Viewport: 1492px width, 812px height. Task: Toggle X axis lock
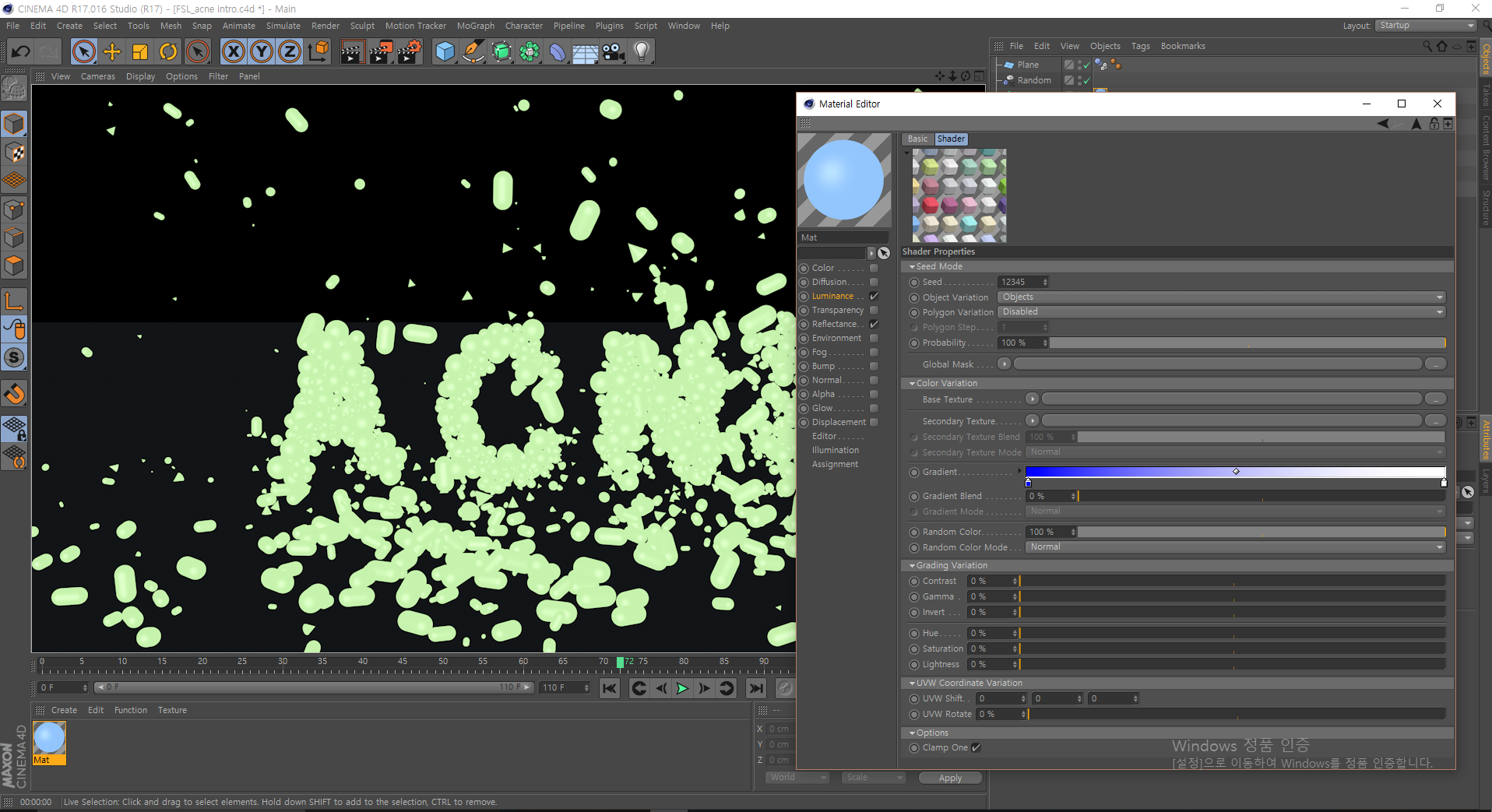(233, 52)
